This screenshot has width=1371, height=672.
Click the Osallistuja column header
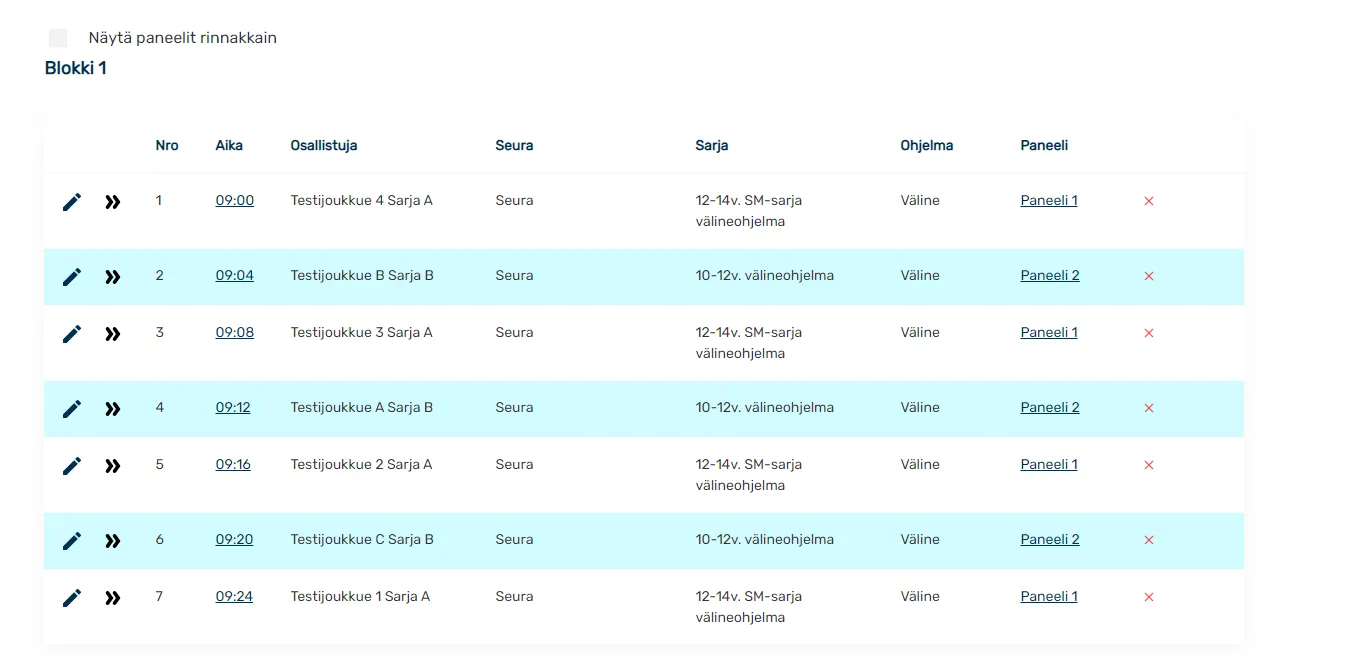[x=324, y=145]
